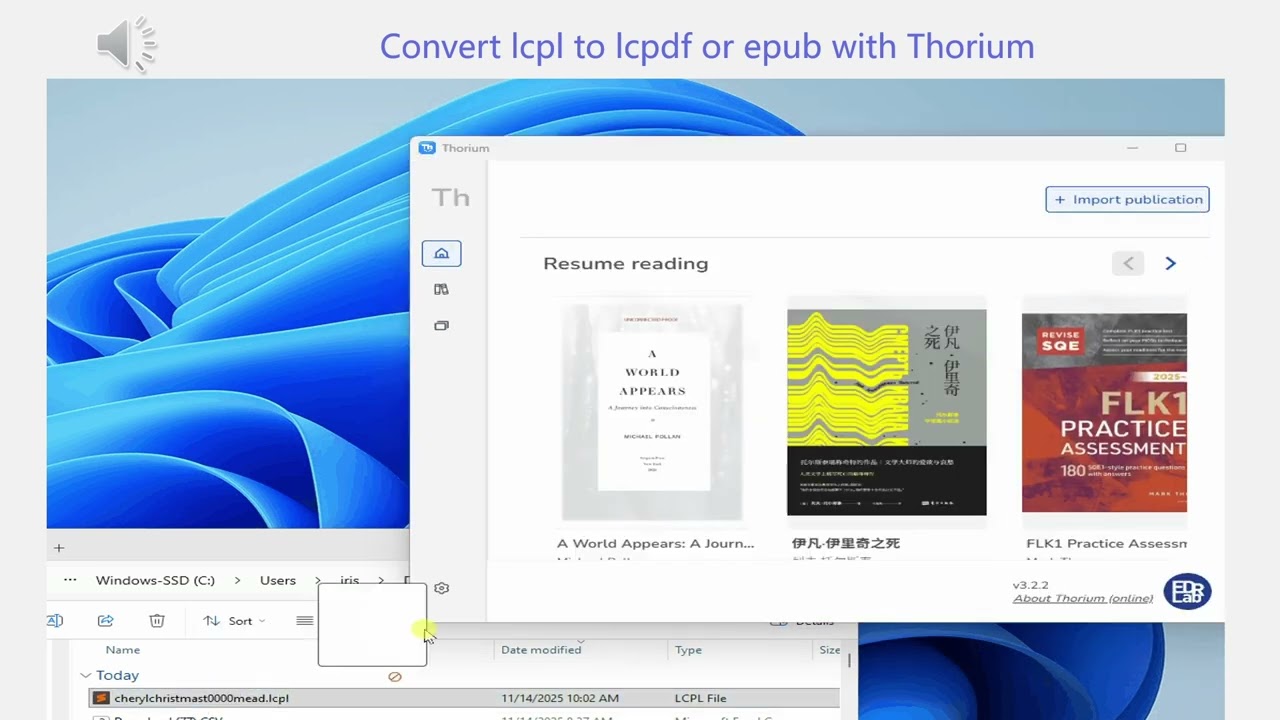Open A World Appears book cover
This screenshot has width=1280, height=720.
tap(652, 412)
